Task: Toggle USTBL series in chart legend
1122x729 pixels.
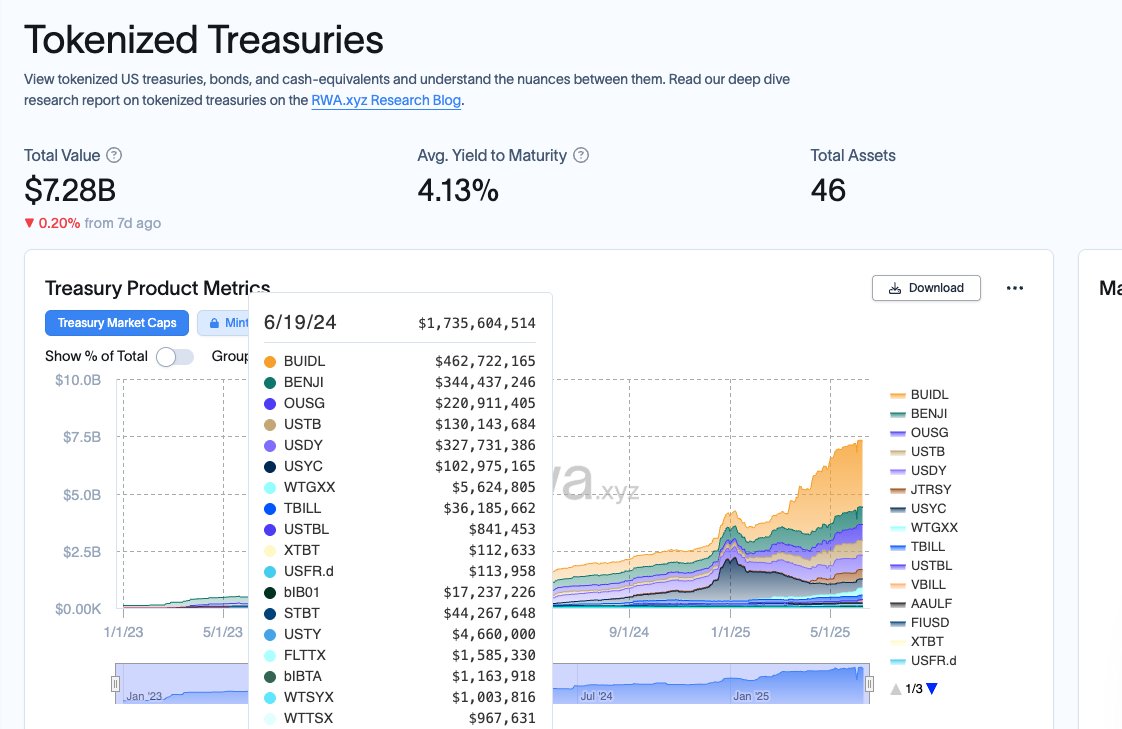Action: (921, 565)
